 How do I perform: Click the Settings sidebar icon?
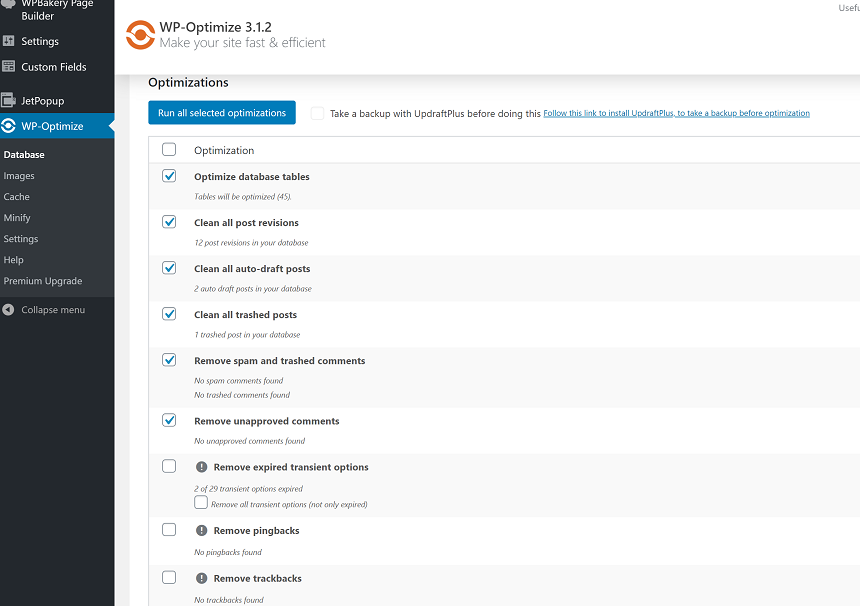8,41
